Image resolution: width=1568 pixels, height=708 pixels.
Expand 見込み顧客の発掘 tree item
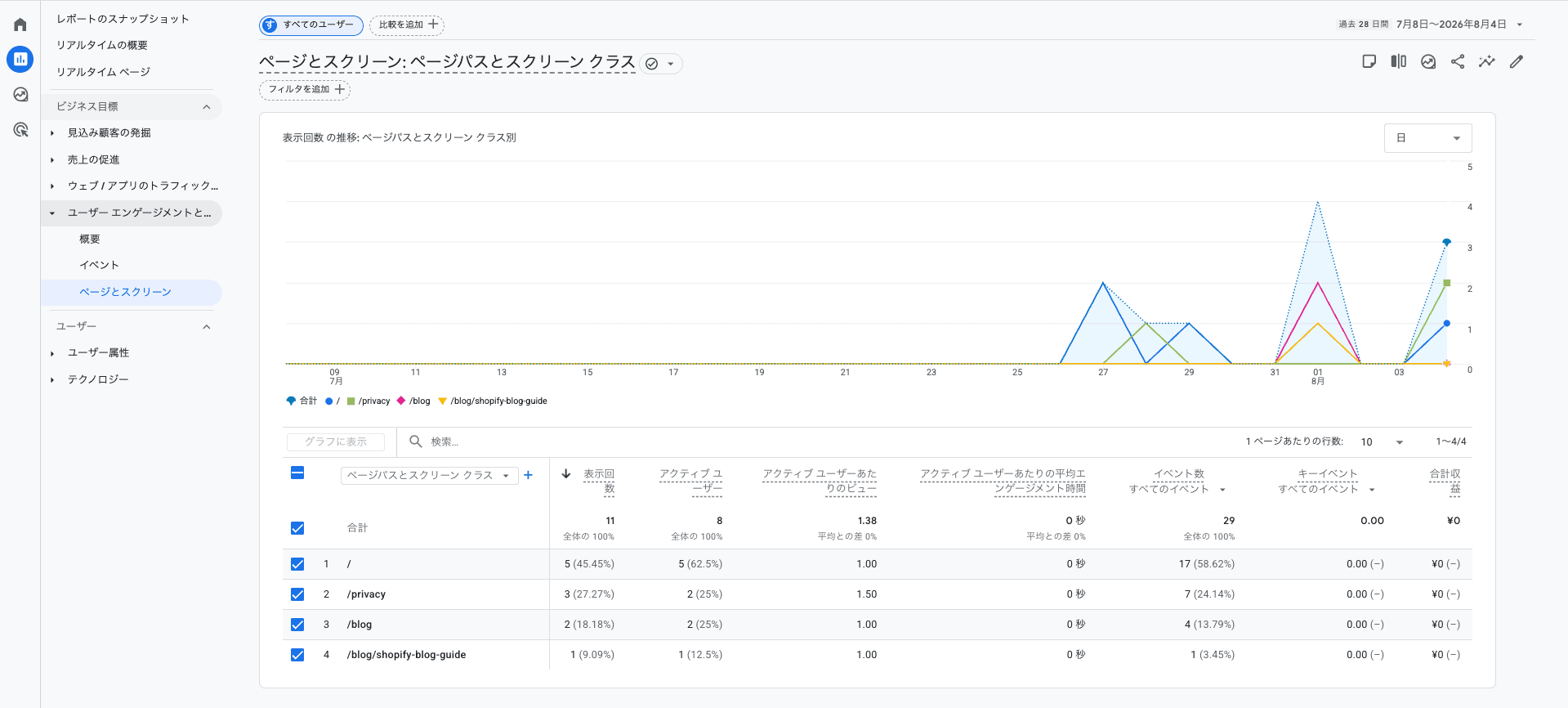[x=52, y=133]
